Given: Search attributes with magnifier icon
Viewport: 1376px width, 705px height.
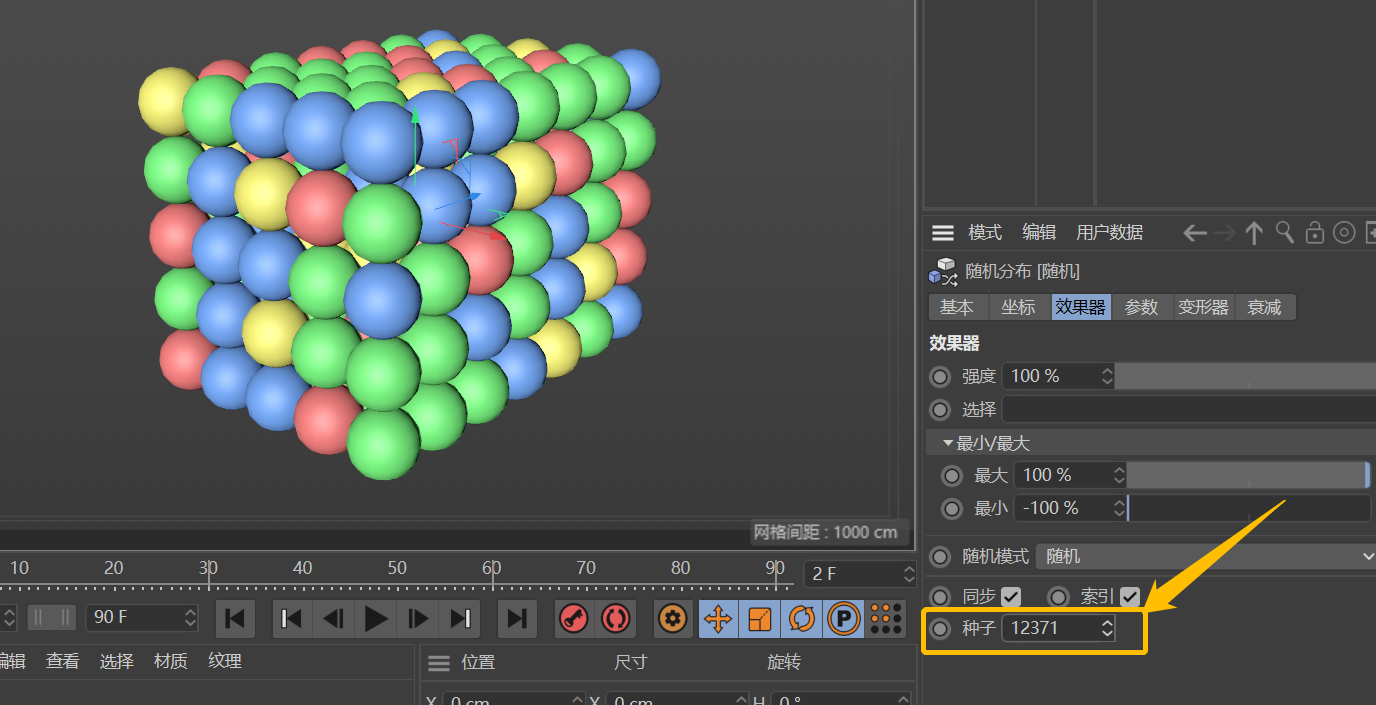Looking at the screenshot, I should coord(1285,233).
